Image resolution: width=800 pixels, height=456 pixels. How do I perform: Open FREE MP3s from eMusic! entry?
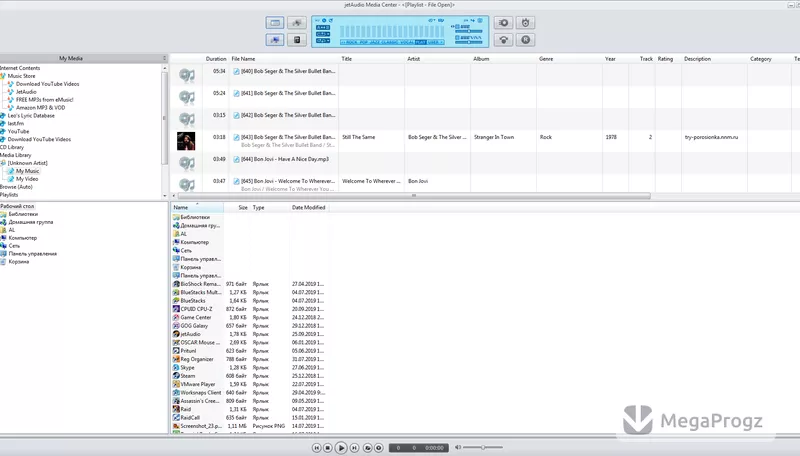(44, 100)
